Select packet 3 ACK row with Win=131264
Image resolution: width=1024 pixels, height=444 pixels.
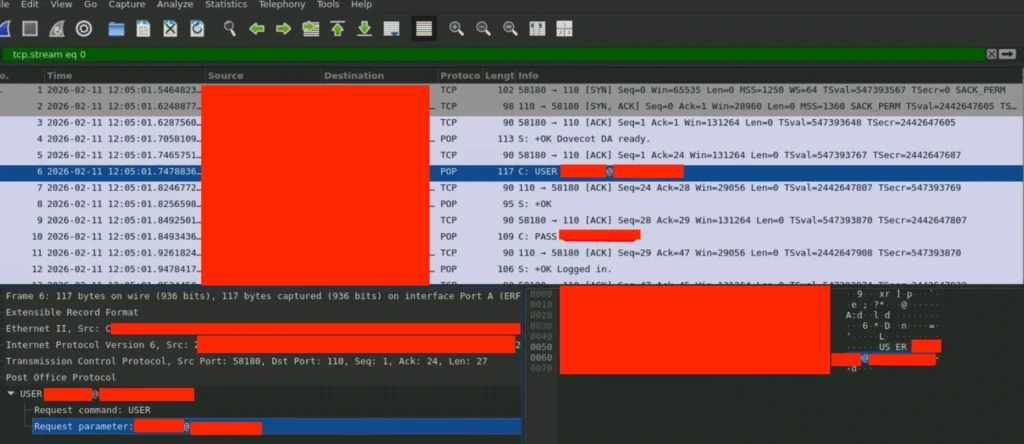click(511, 123)
